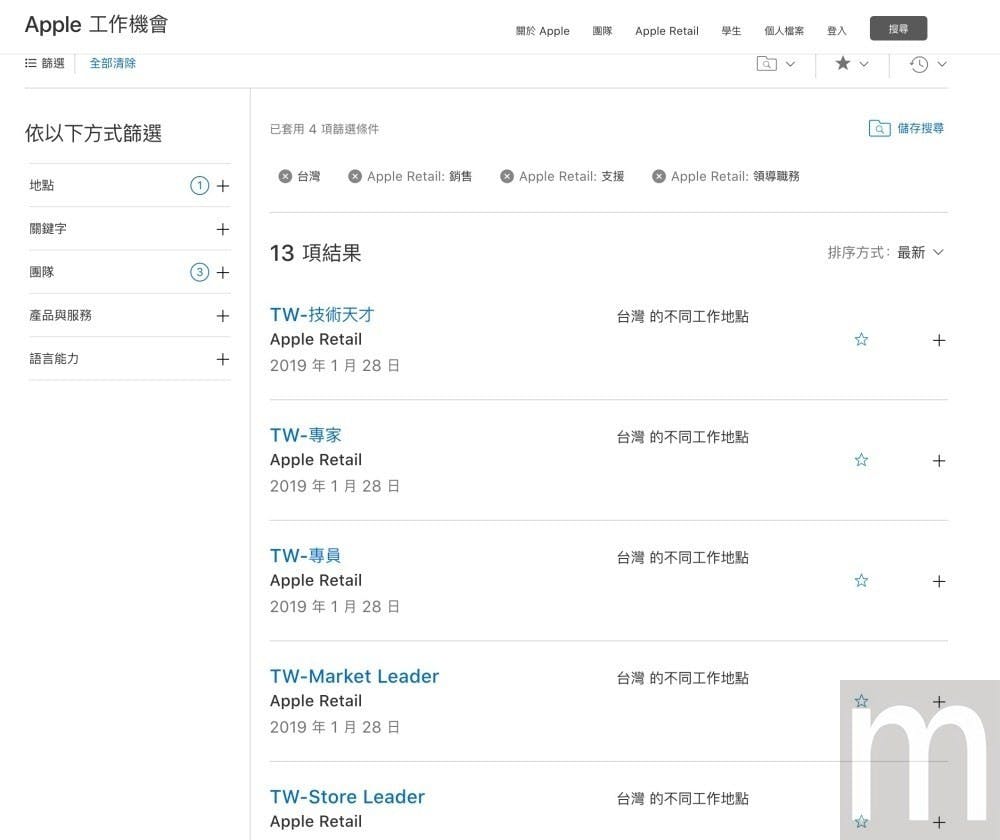Remove the Apple Retail: 銷售 filter
Screen dimensions: 1000x840
pos(355,177)
